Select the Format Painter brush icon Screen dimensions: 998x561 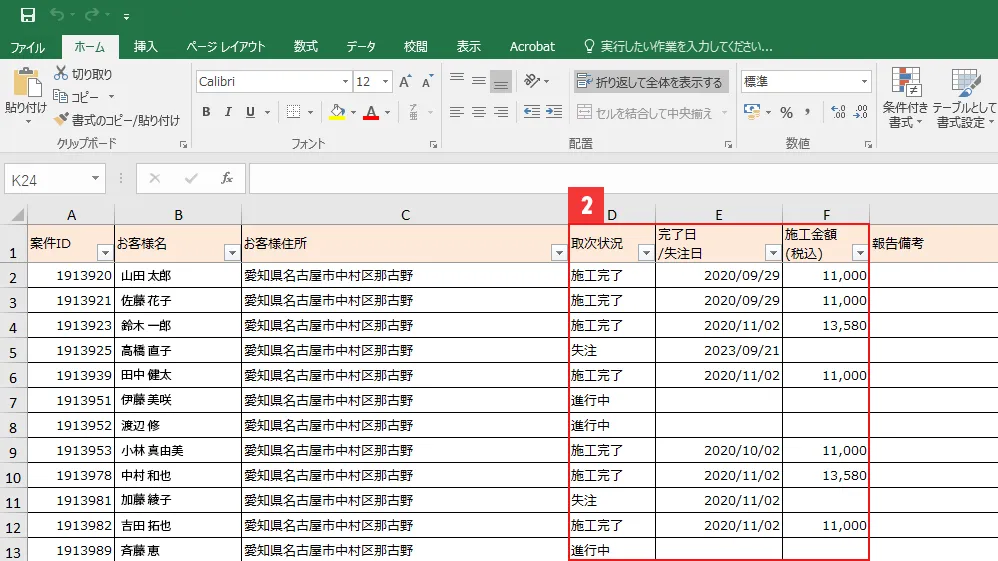[61, 119]
